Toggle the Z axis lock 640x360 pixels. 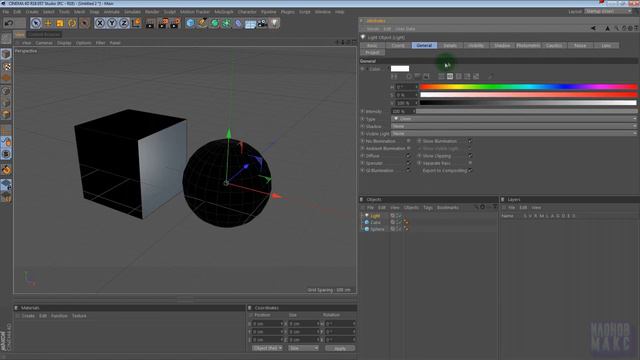pos(124,23)
